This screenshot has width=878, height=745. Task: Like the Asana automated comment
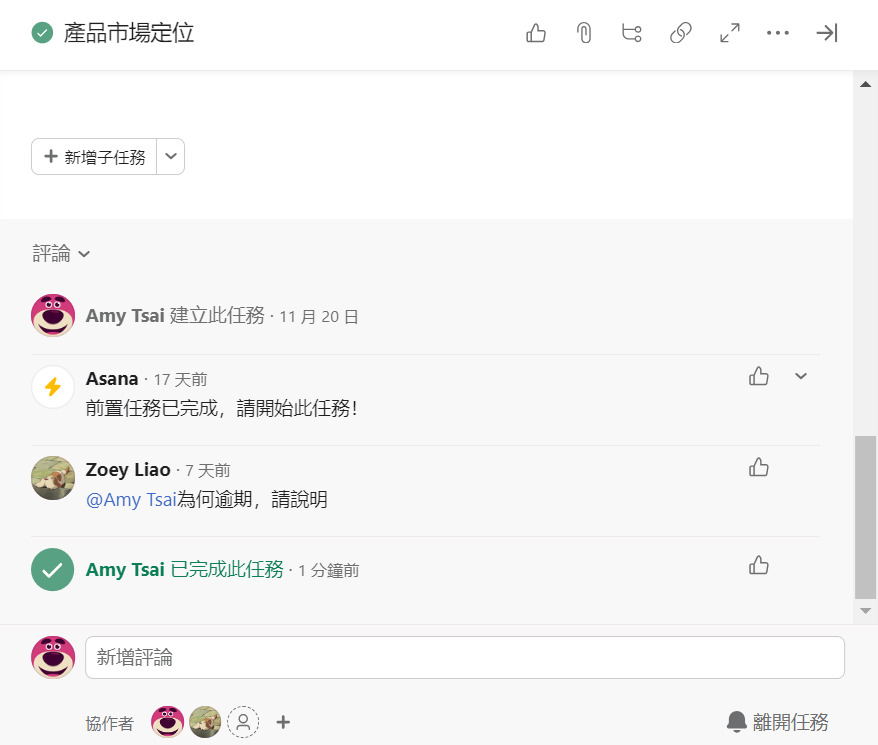(x=758, y=376)
